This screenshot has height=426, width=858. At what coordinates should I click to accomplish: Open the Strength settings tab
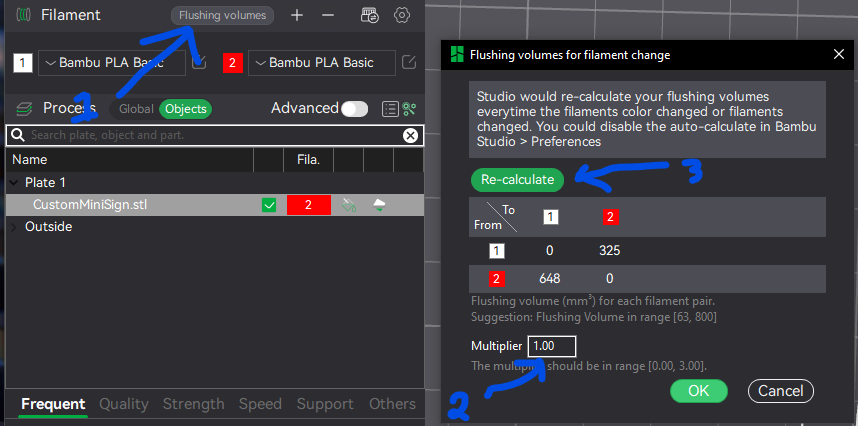pyautogui.click(x=193, y=404)
